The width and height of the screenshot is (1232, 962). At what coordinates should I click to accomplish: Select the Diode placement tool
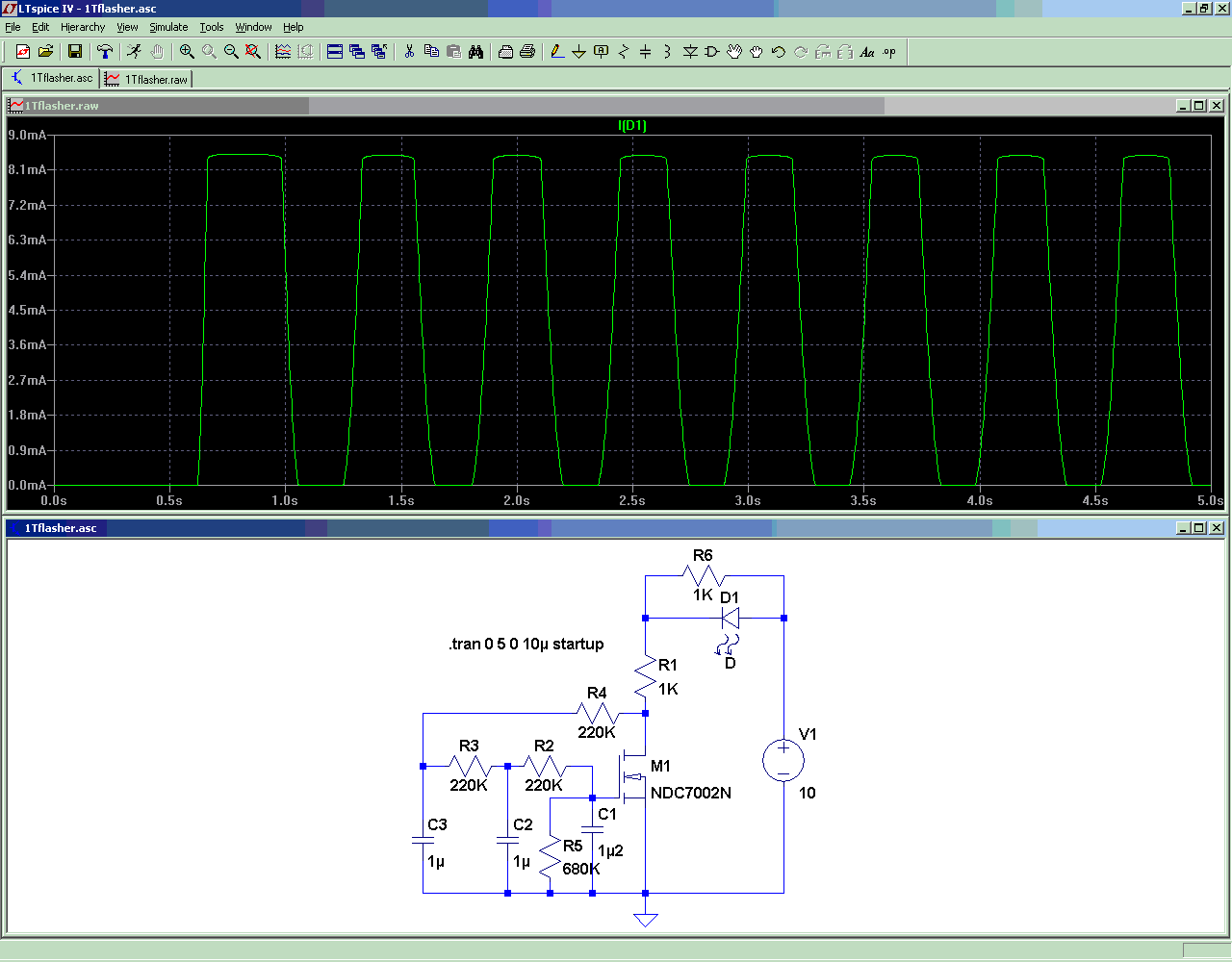690,52
